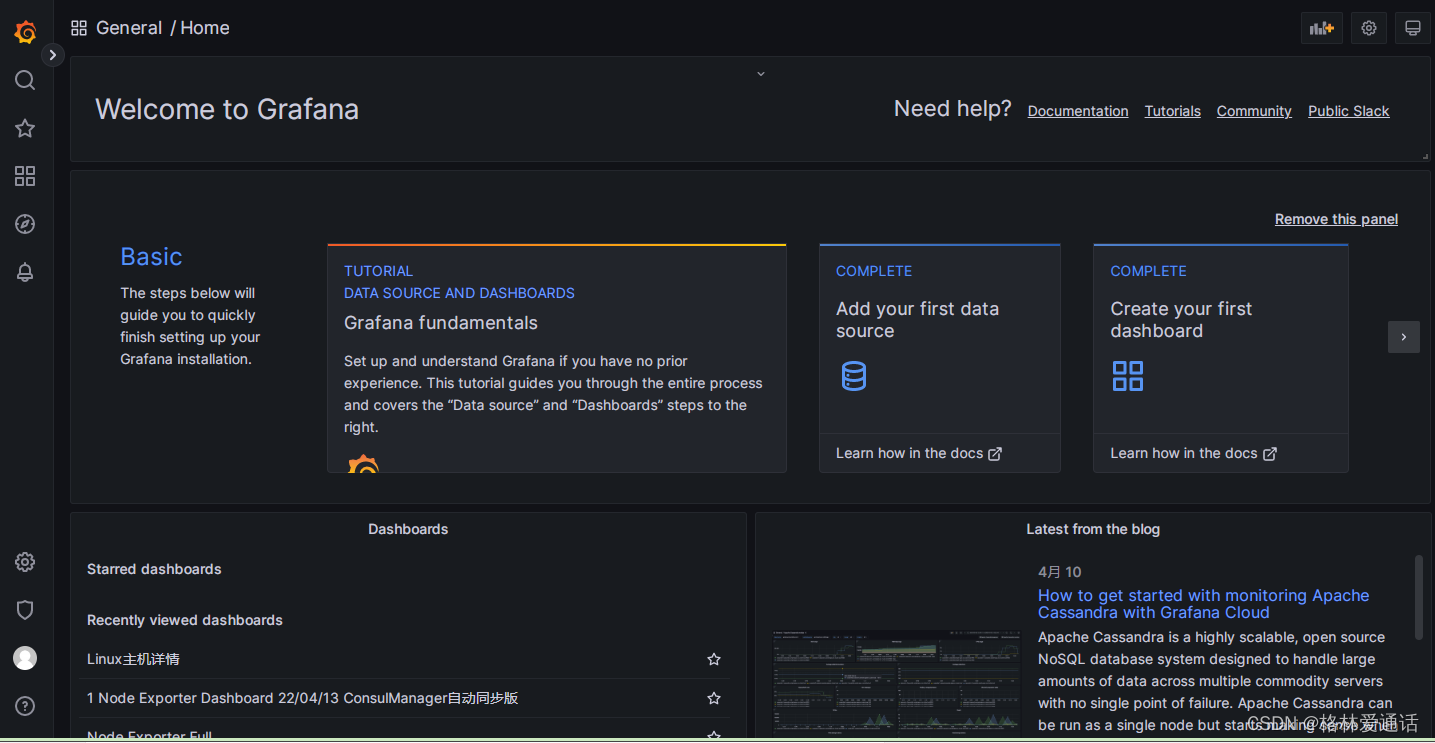The height and width of the screenshot is (743, 1435).
Task: Open the Documentation link
Action: click(x=1077, y=111)
